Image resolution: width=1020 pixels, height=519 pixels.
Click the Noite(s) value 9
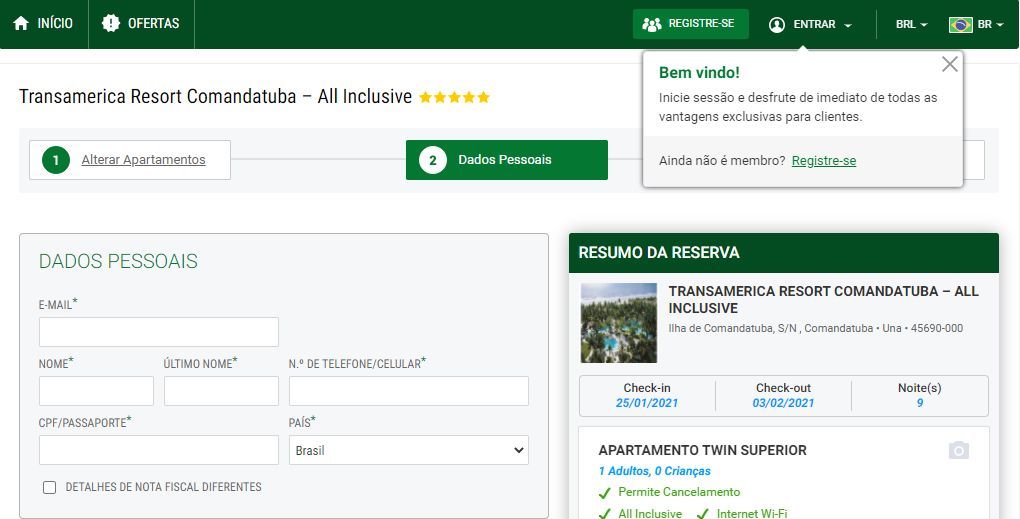(x=920, y=403)
